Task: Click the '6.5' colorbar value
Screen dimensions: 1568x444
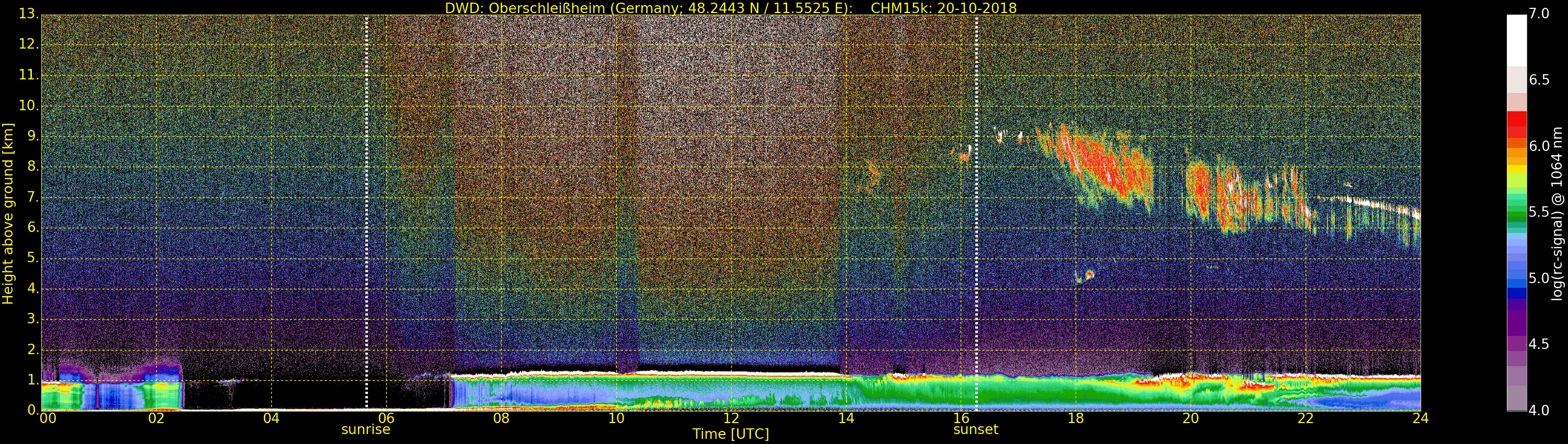Action: [x=1539, y=80]
